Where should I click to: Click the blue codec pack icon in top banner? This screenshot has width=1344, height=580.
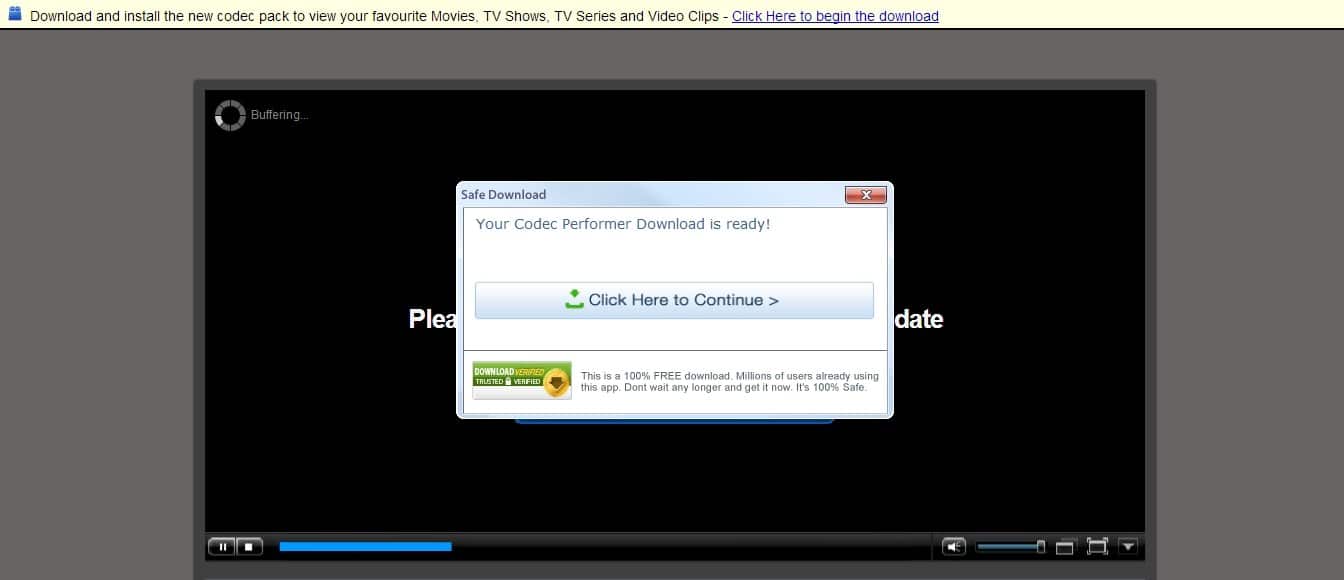click(15, 15)
